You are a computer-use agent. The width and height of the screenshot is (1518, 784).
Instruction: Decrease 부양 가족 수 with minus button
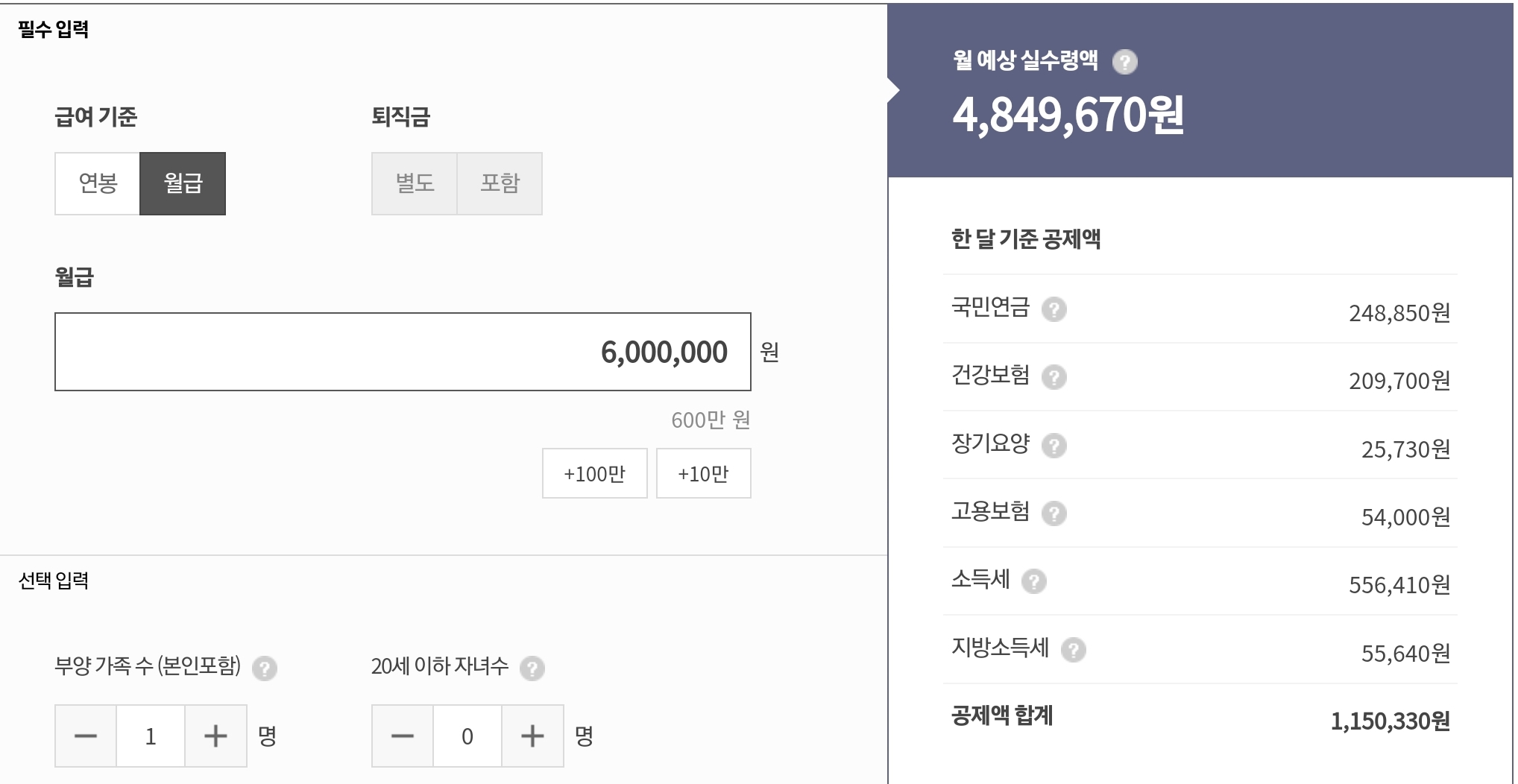pos(86,736)
